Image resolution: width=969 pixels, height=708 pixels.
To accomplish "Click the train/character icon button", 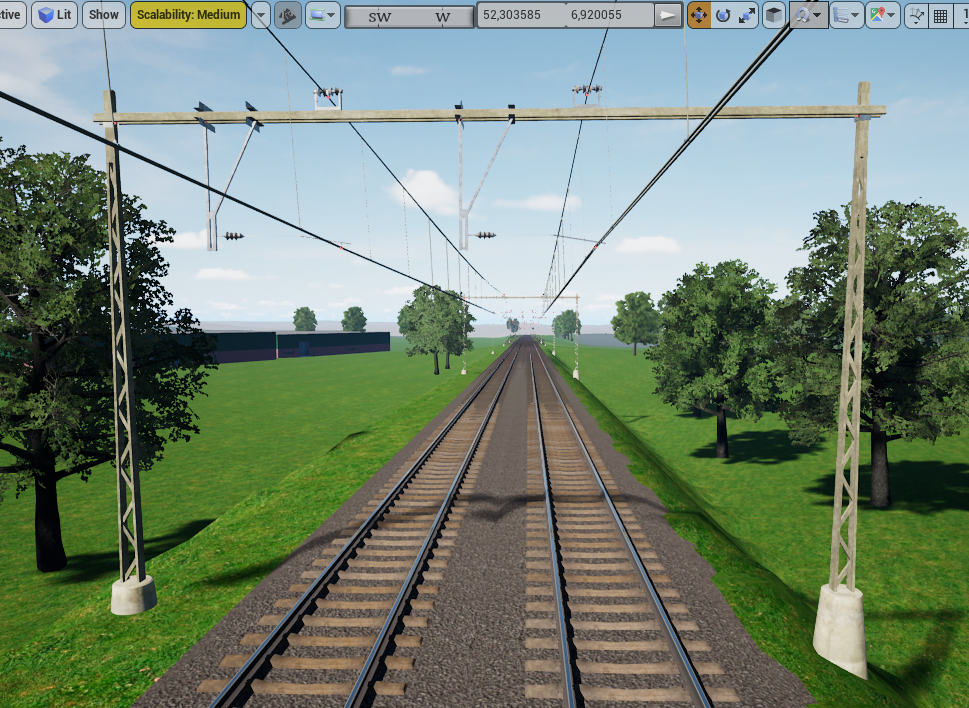I will (288, 15).
